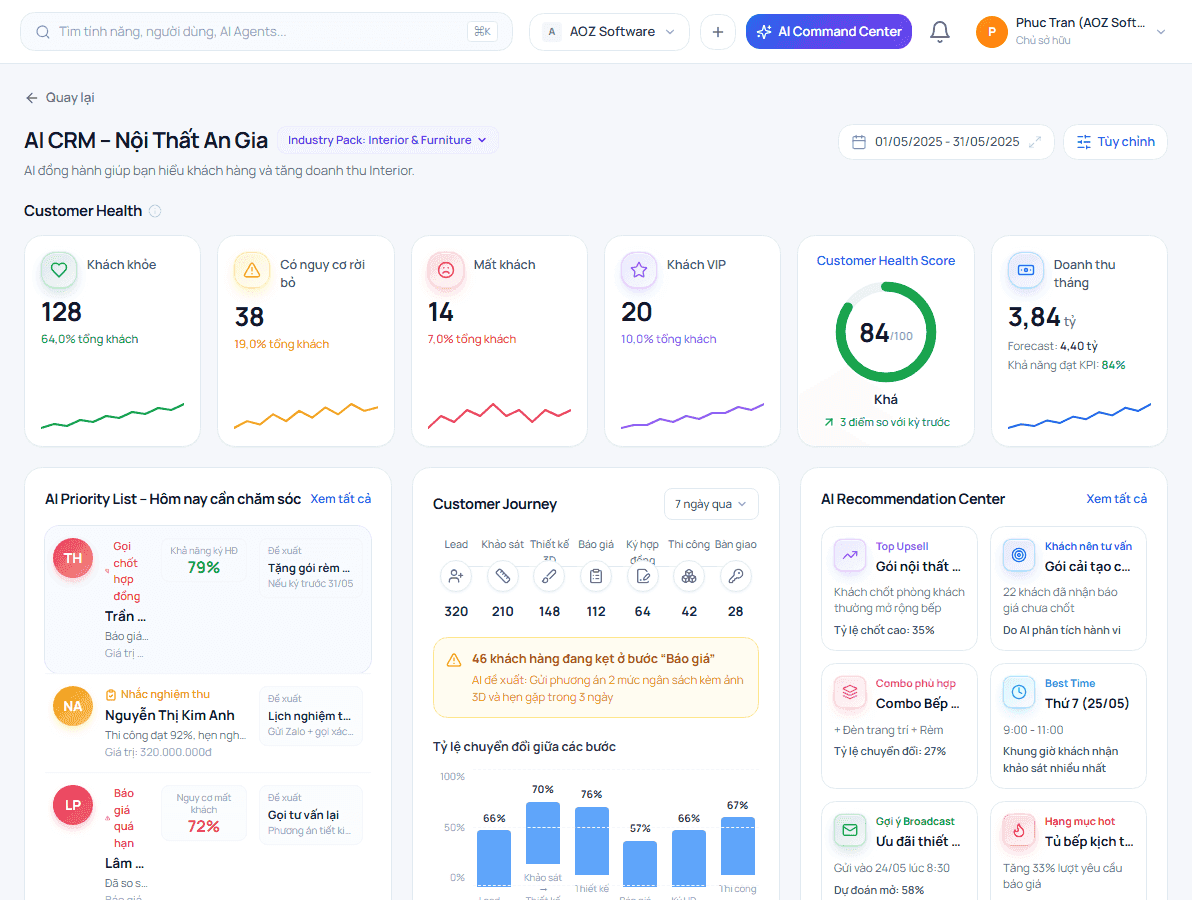This screenshot has width=1192, height=900.
Task: Click the Khách khỏe heart icon
Action: [59, 270]
